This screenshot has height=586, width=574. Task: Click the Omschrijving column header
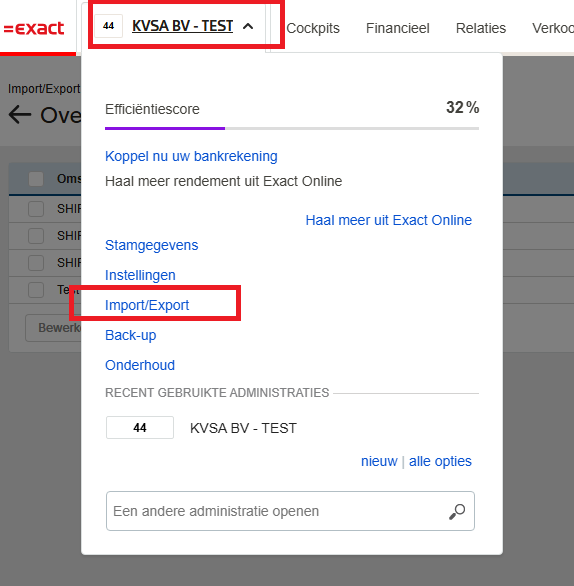(x=69, y=179)
